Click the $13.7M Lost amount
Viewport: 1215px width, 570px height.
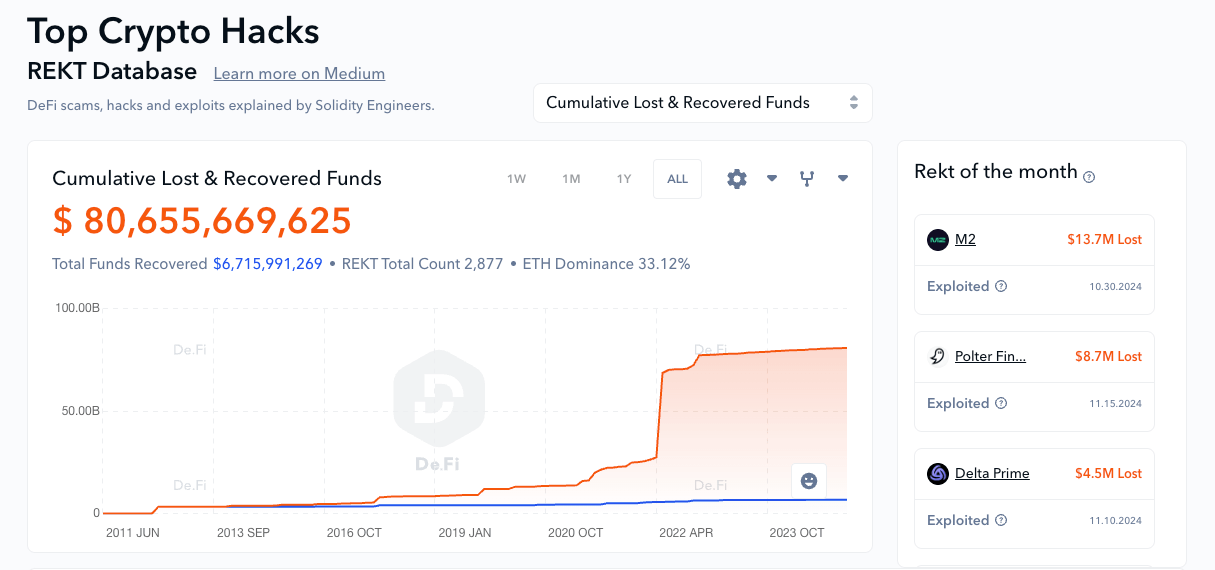[1104, 240]
